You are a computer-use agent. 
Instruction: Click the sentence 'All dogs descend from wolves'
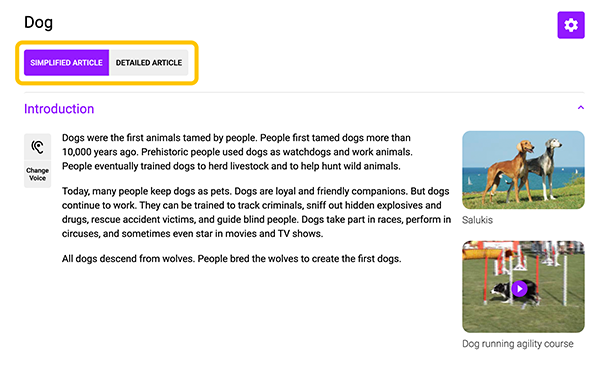point(129,259)
